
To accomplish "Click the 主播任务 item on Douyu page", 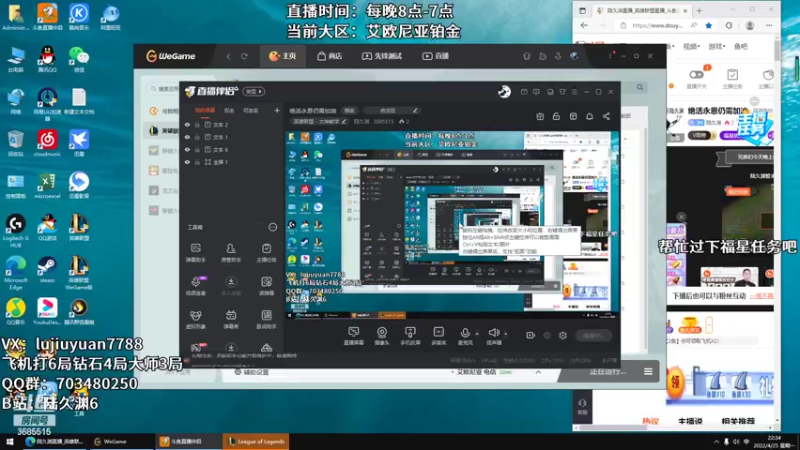I will [732, 79].
